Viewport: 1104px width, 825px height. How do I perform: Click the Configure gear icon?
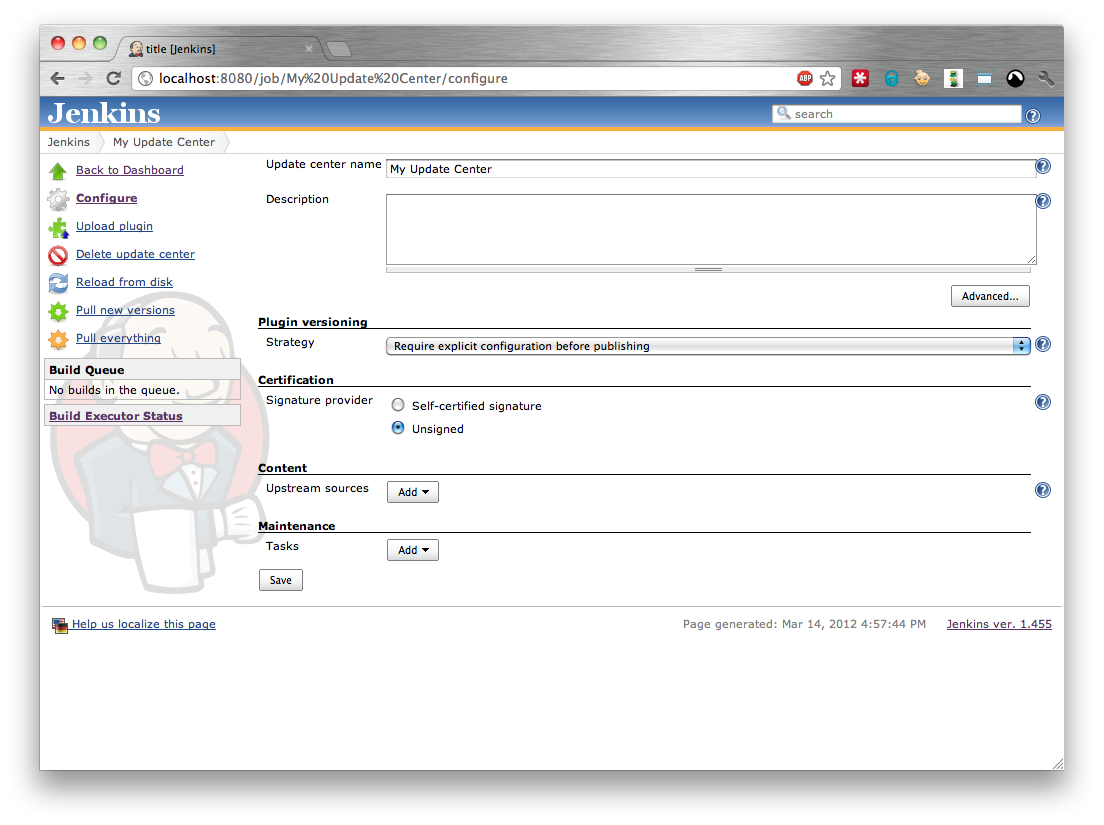[58, 199]
